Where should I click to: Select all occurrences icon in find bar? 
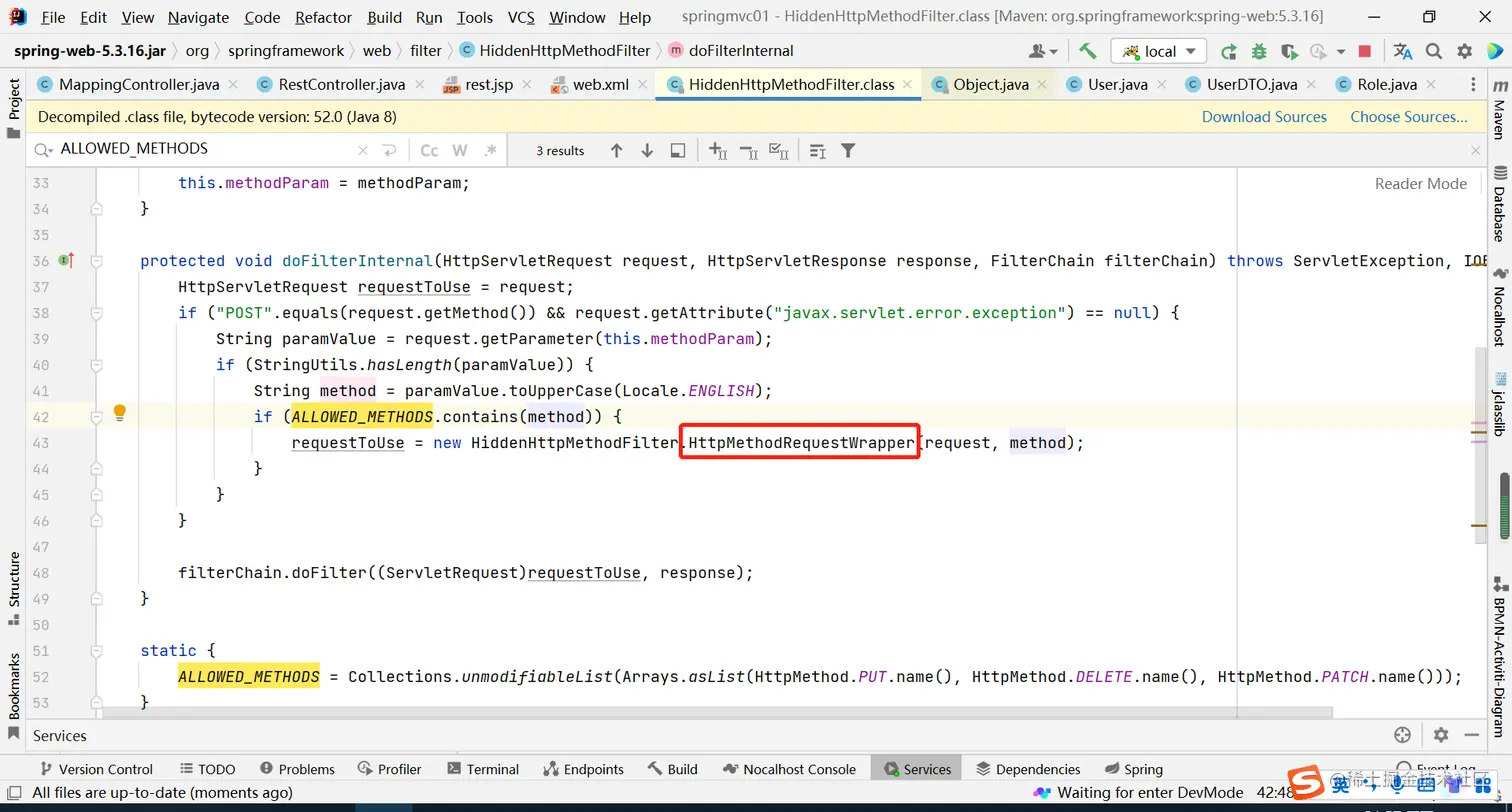tap(778, 150)
